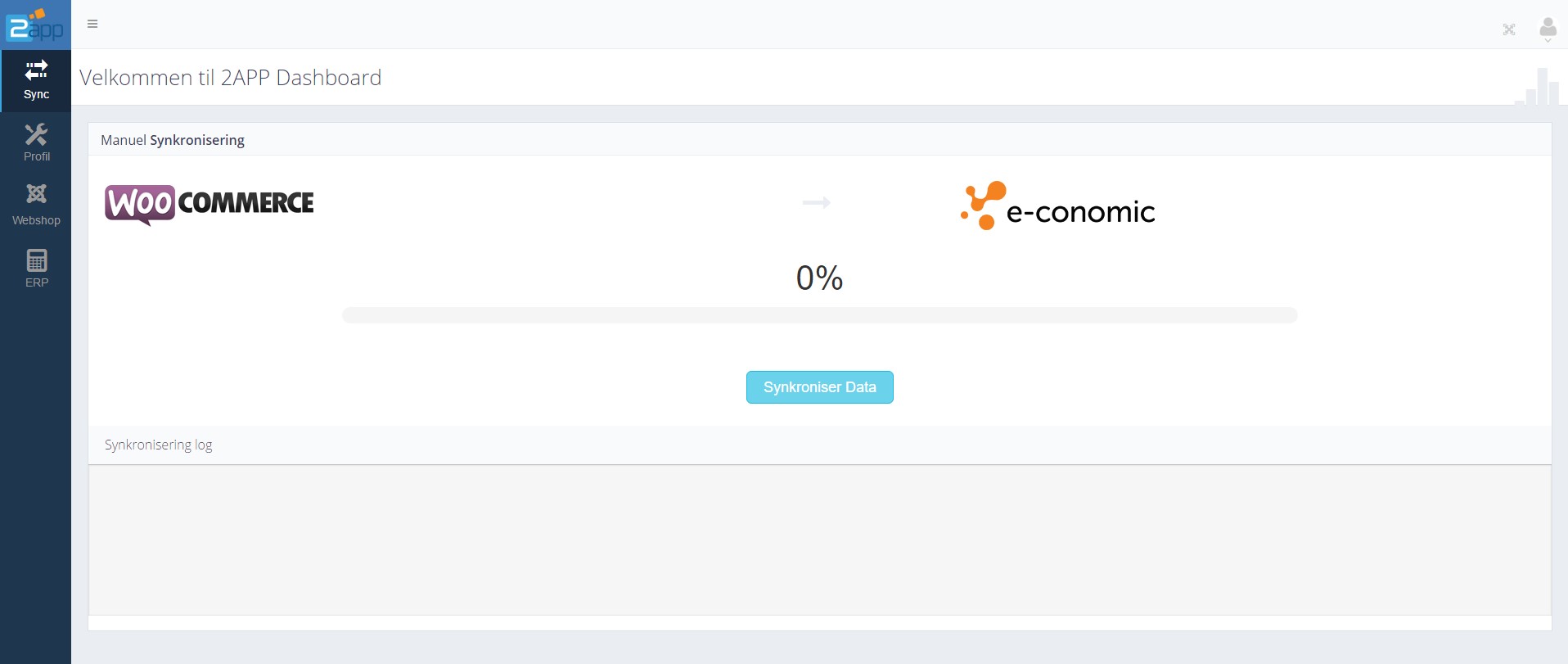The height and width of the screenshot is (664, 1568).
Task: Click the Synkronisering log heading
Action: pyautogui.click(x=159, y=445)
